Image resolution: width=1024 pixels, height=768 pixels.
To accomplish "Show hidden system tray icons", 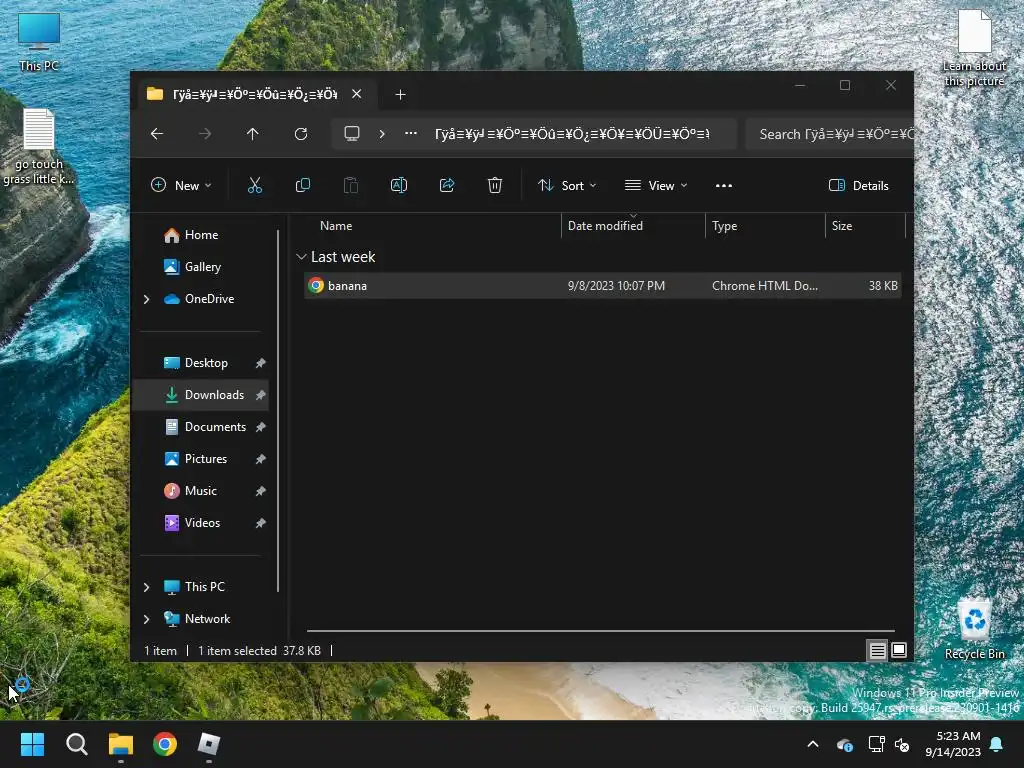I will point(813,744).
